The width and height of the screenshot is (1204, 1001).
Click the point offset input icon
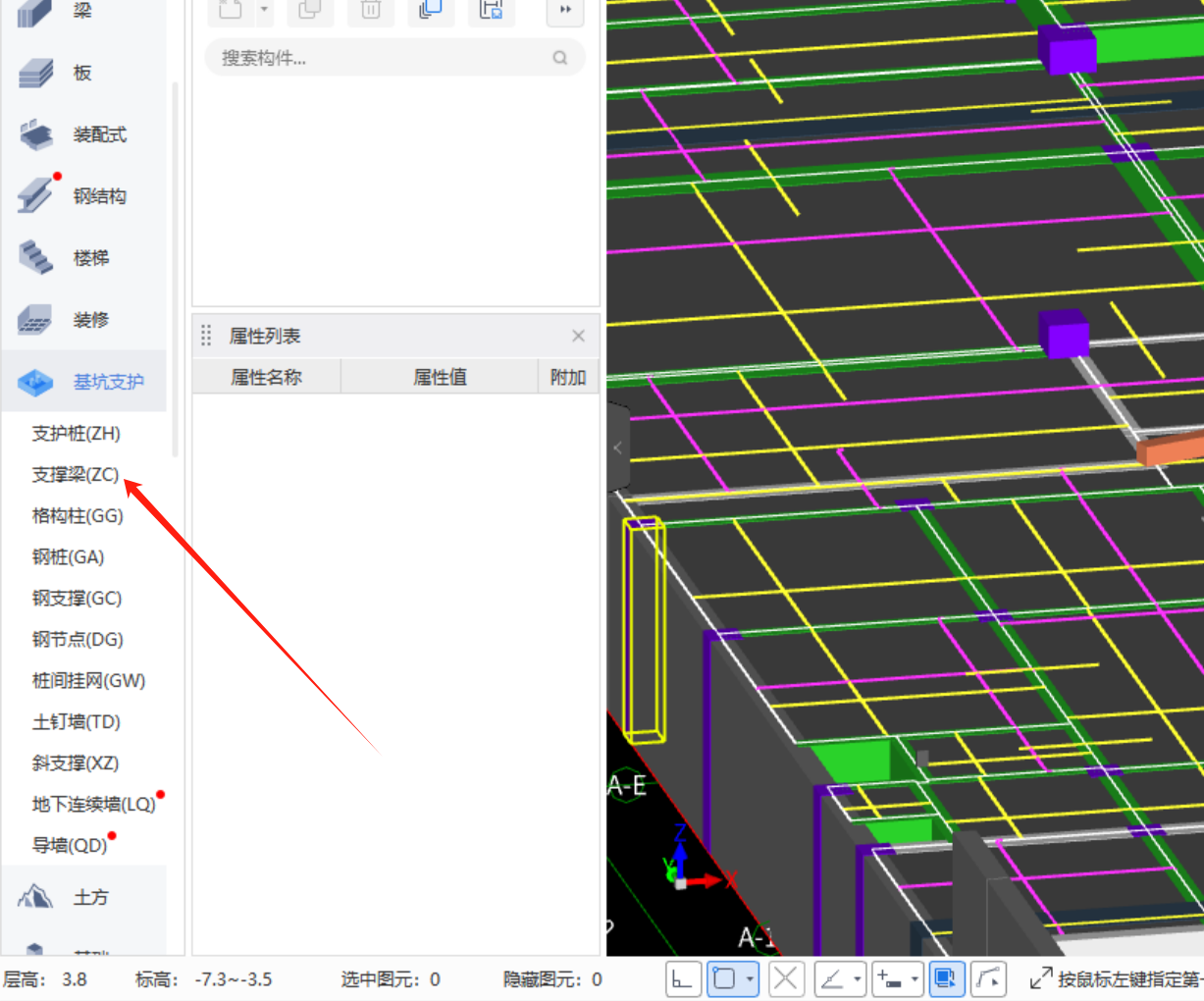pos(889,978)
